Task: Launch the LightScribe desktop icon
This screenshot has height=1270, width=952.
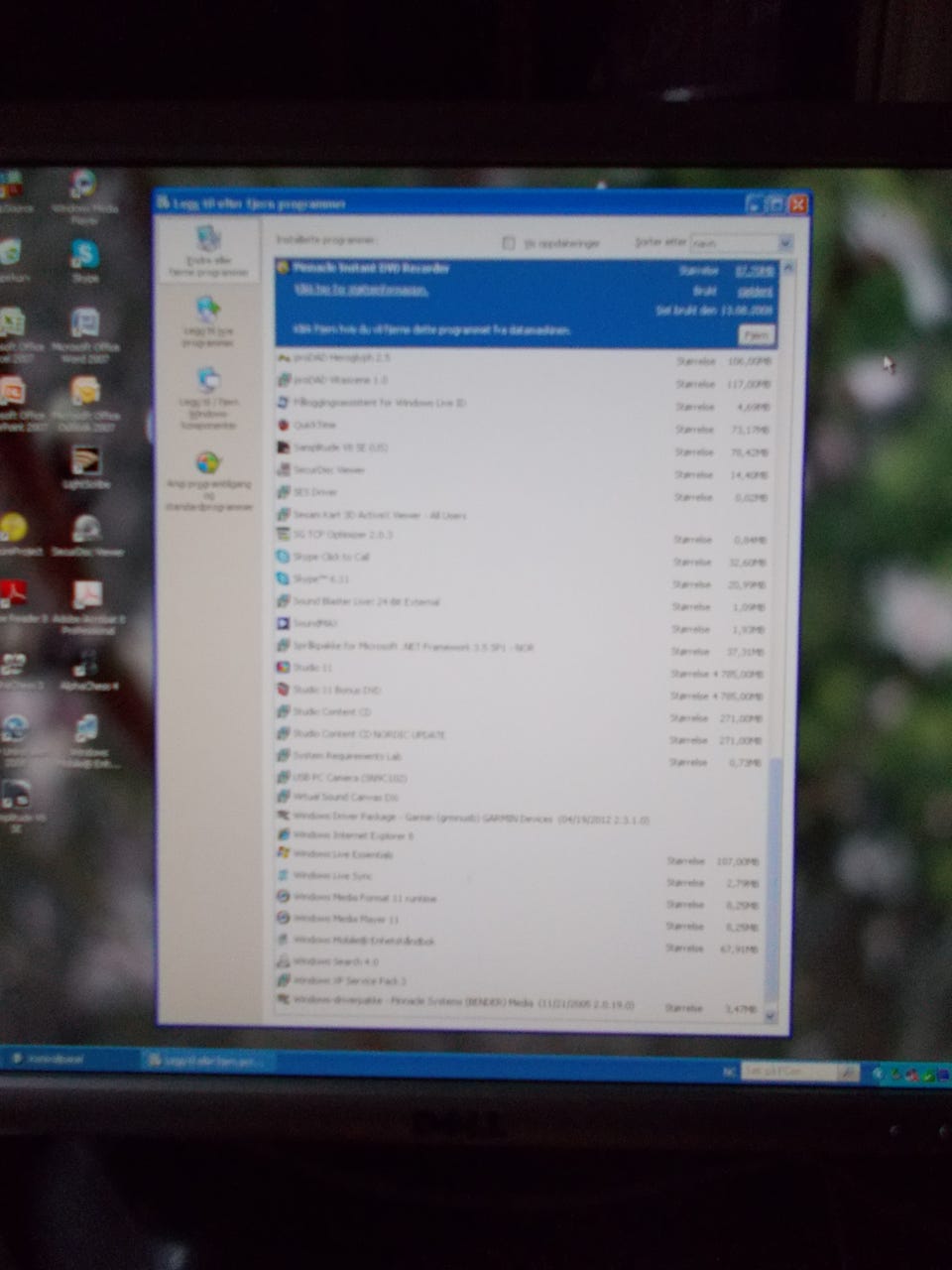Action: pos(86,462)
